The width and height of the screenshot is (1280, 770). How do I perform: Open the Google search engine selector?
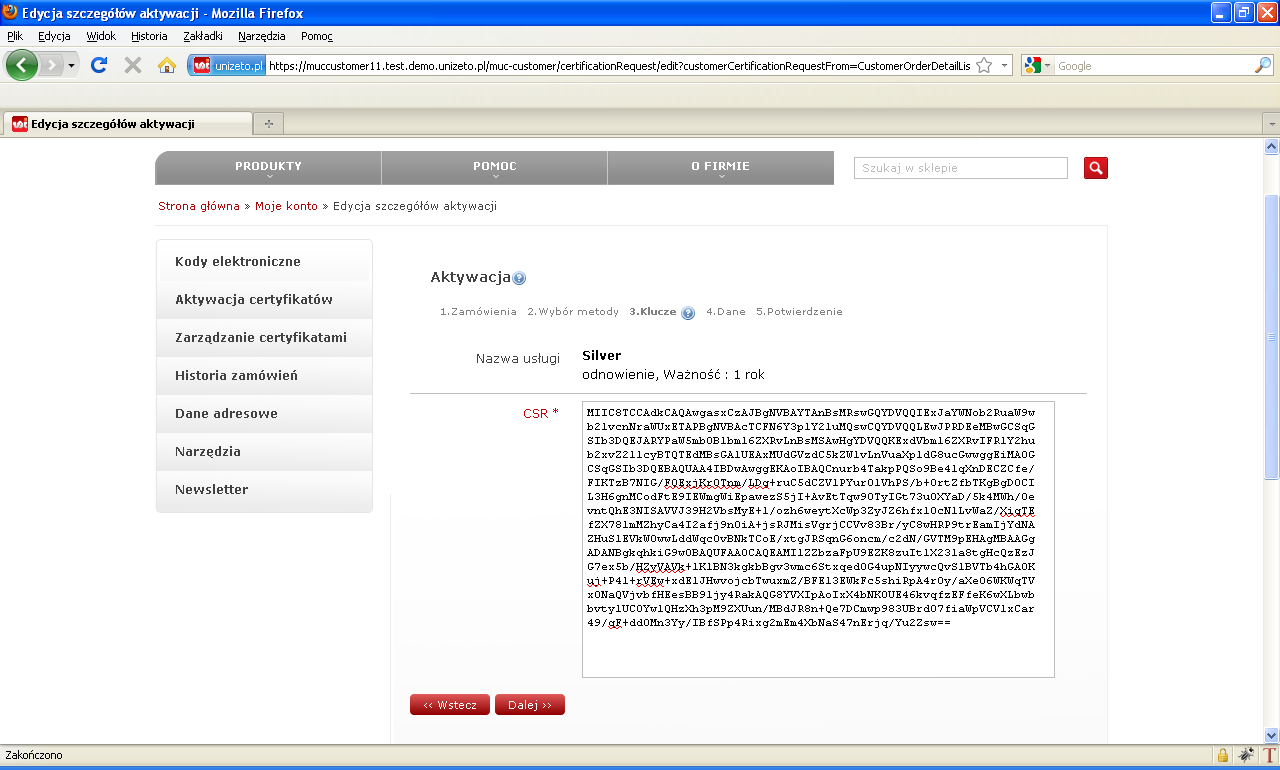point(1038,65)
